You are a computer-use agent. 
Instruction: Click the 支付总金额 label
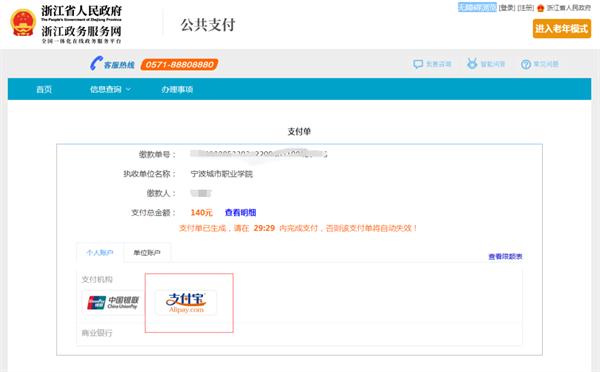[153, 212]
